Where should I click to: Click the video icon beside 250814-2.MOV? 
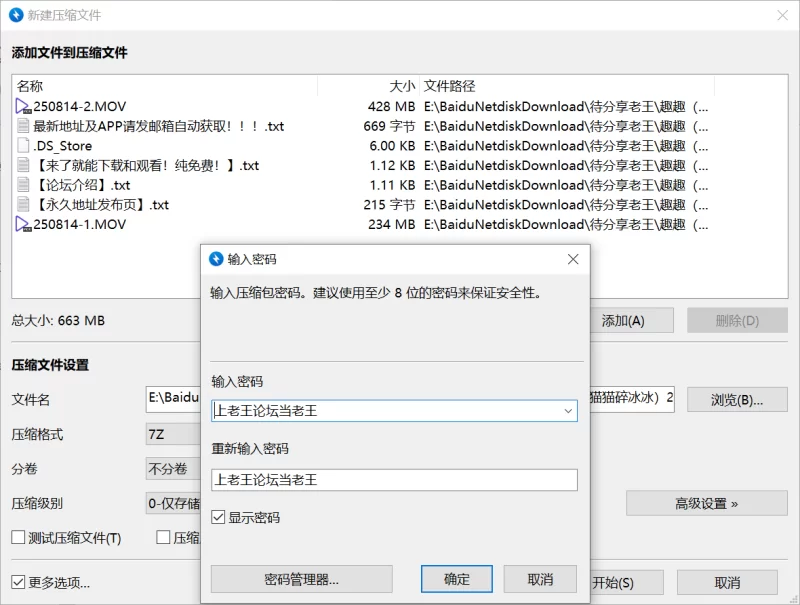pos(21,104)
